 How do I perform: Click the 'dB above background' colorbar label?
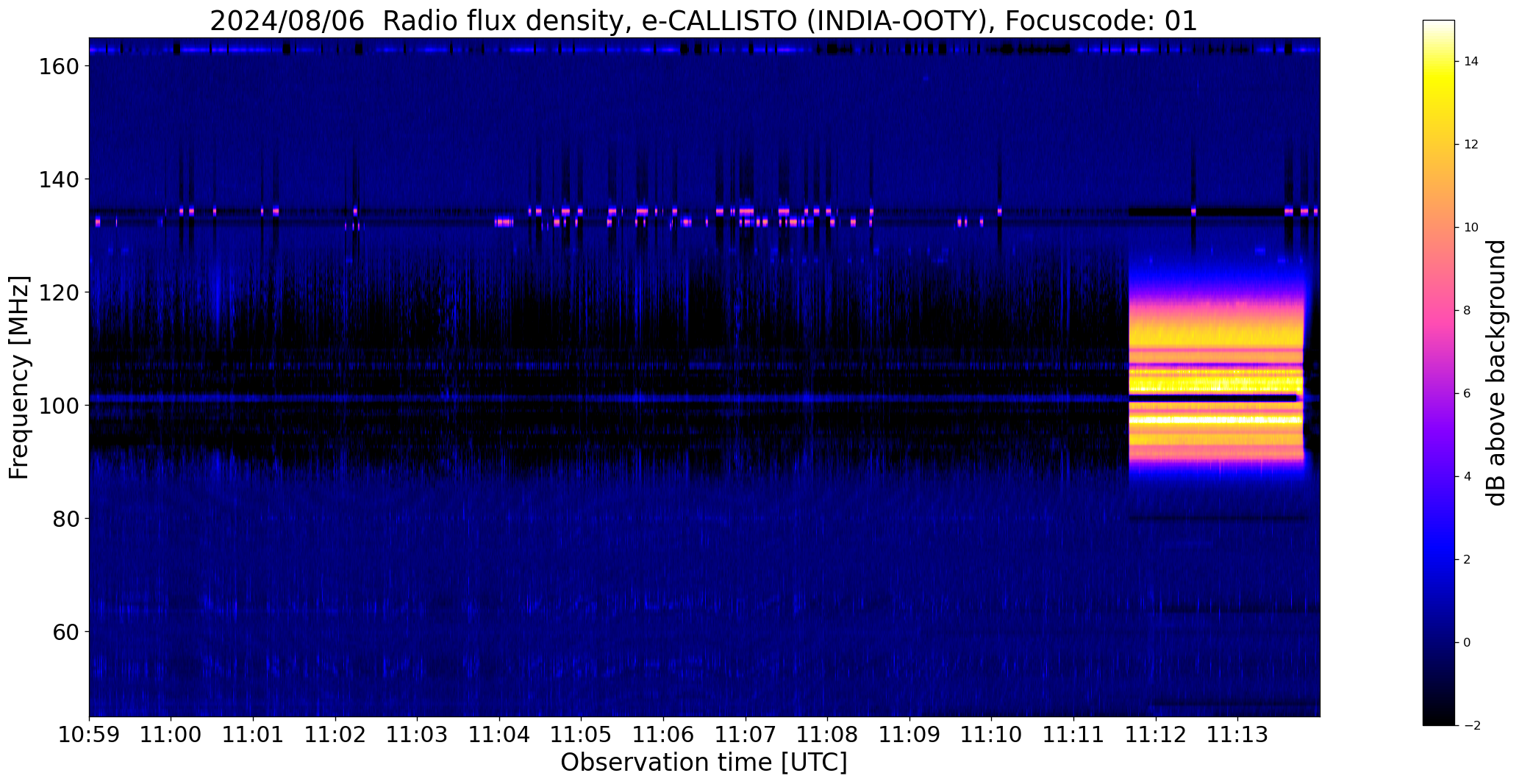(x=1496, y=373)
